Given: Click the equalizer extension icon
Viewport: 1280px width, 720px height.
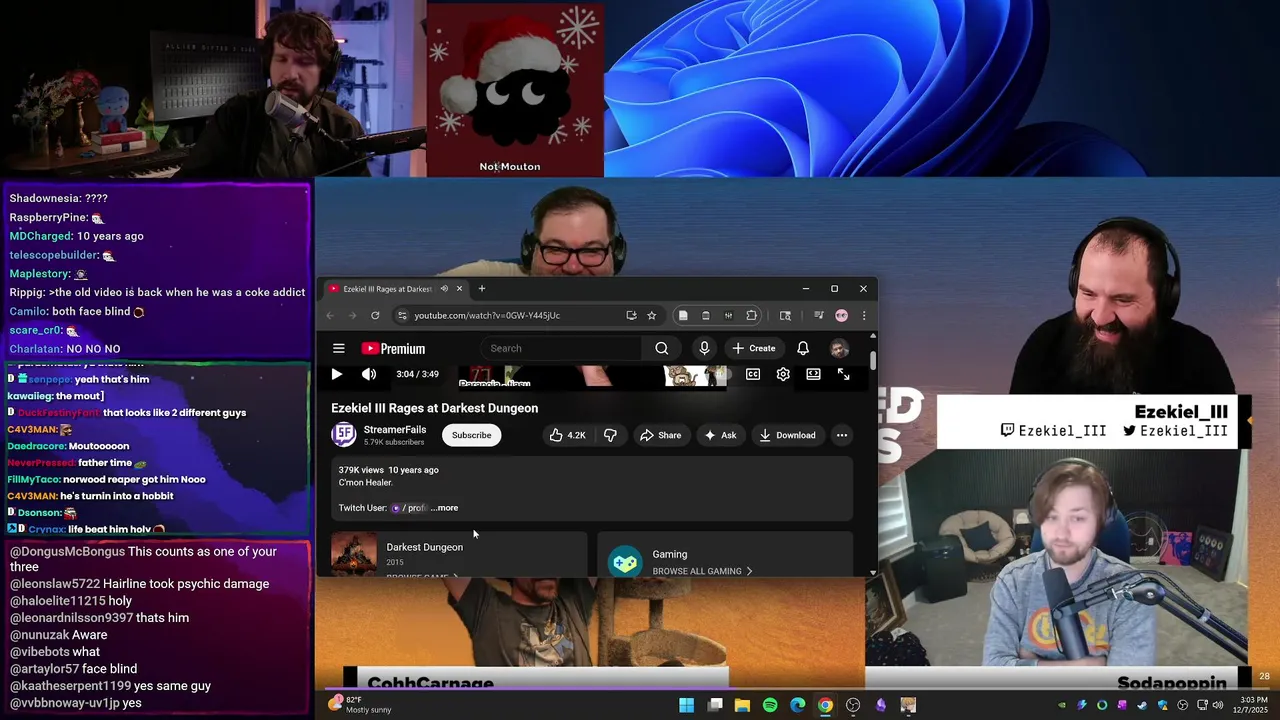Looking at the screenshot, I should click(x=728, y=315).
